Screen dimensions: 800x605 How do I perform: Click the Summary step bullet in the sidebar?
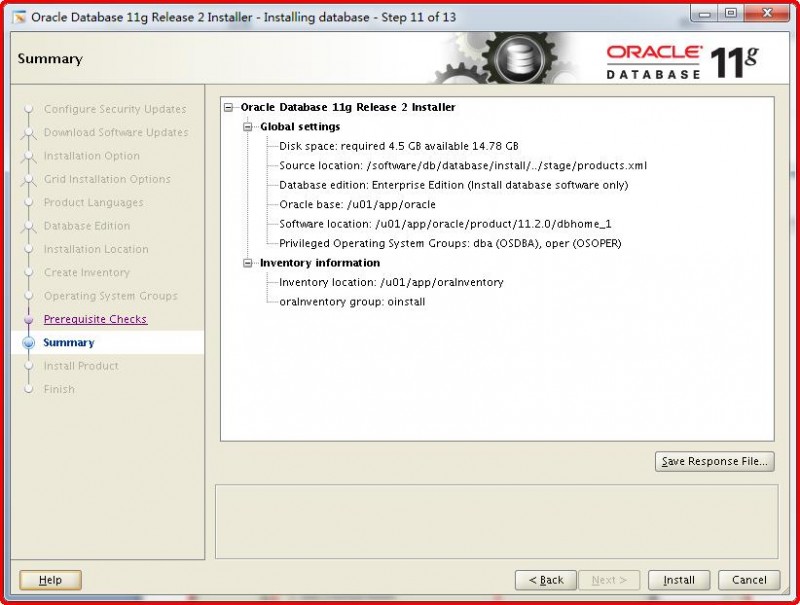tap(27, 342)
